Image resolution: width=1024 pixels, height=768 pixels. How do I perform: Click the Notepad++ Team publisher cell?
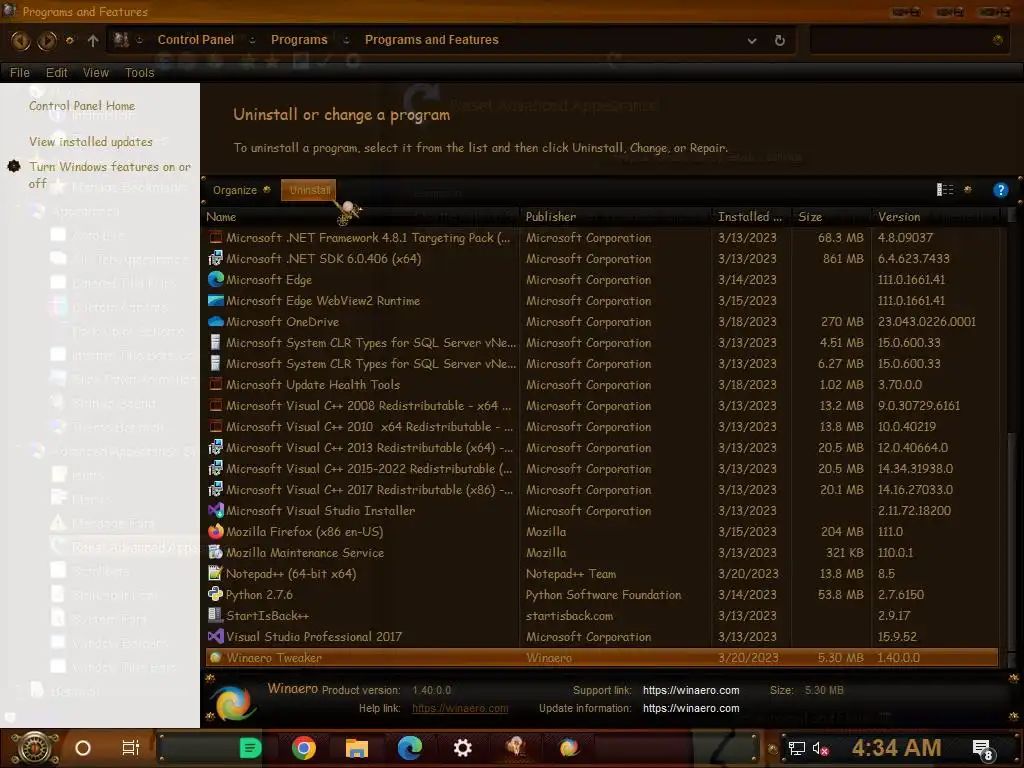point(571,573)
